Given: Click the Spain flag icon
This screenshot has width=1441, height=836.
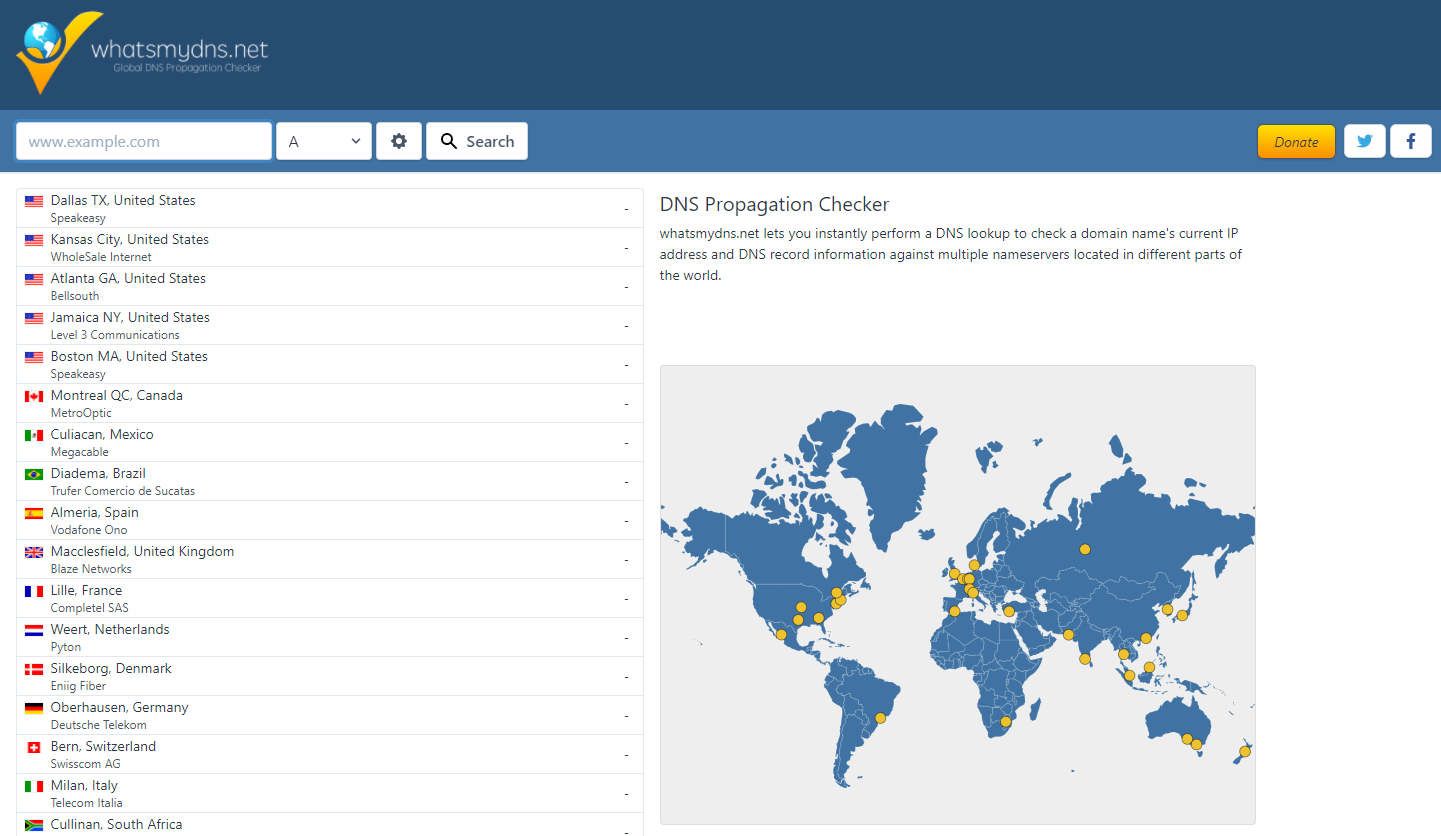Looking at the screenshot, I should (x=34, y=513).
